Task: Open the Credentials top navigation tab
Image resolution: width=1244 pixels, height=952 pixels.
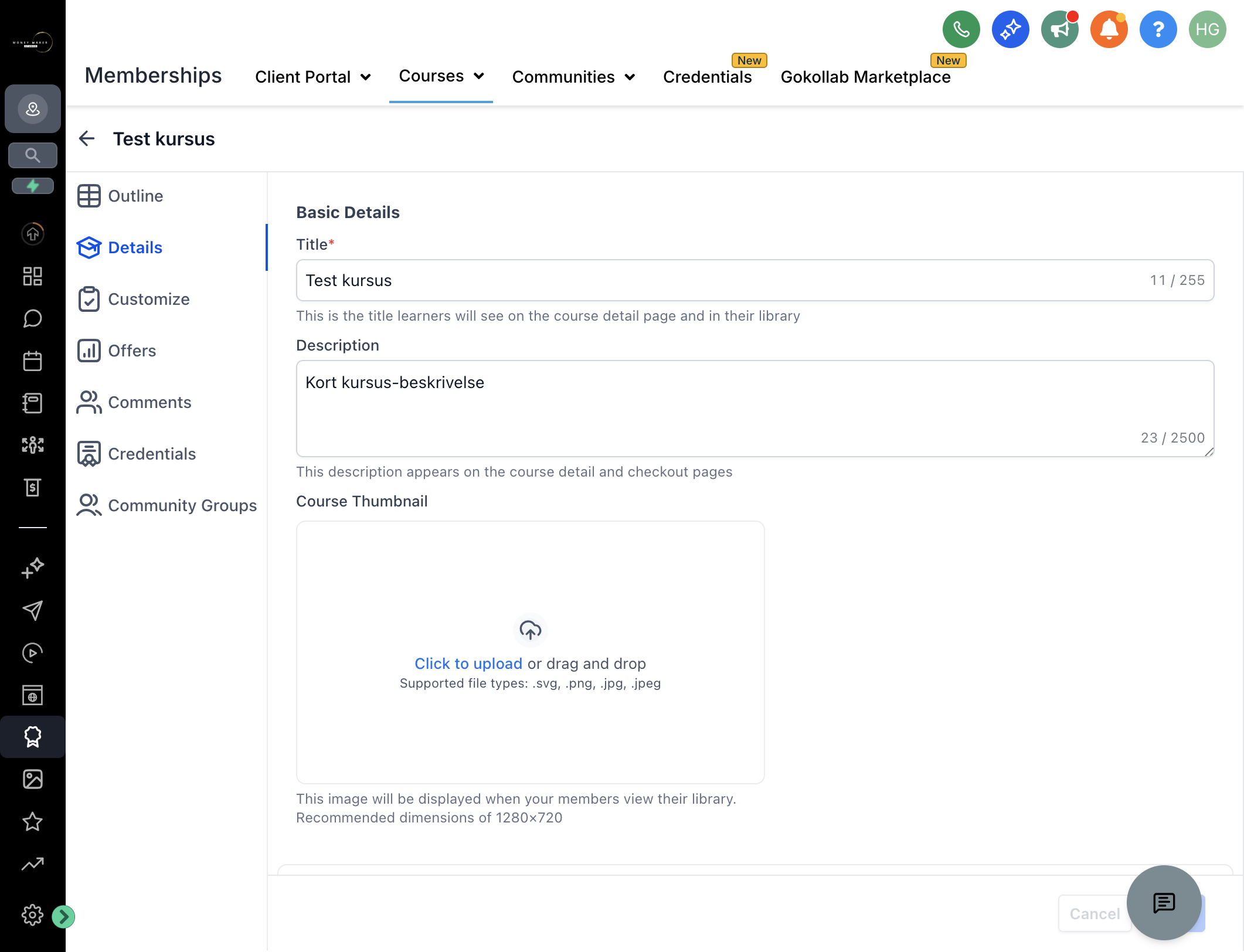Action: click(708, 77)
